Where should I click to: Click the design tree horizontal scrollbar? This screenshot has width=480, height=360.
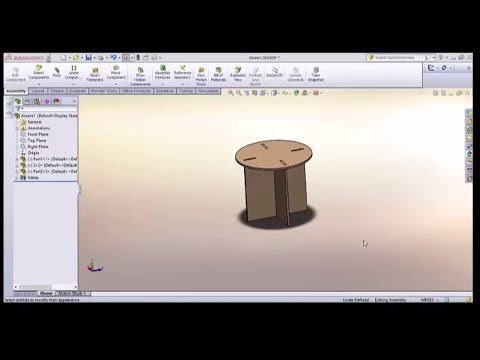45,287
